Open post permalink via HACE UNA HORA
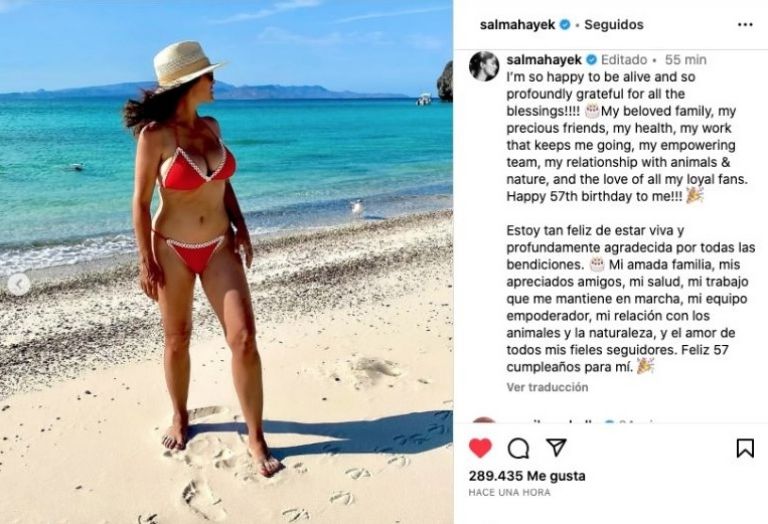 509,492
